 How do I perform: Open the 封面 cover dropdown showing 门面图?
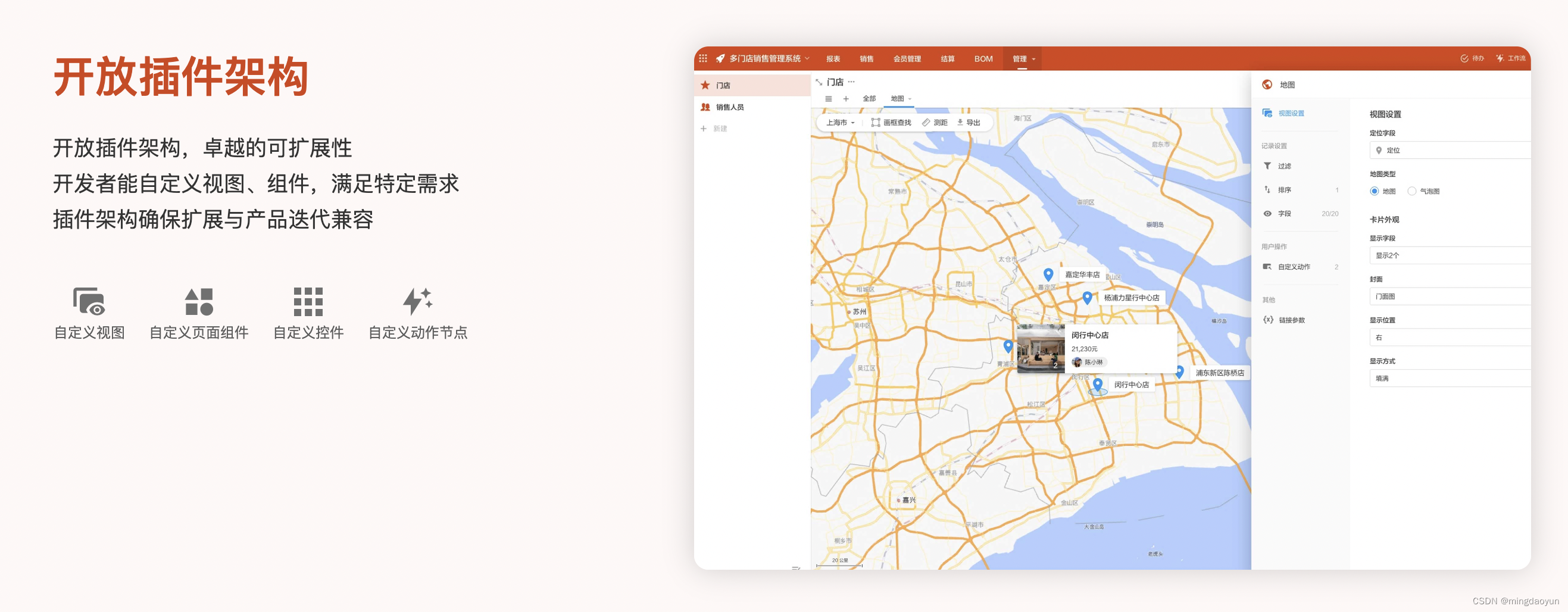[x=1450, y=296]
